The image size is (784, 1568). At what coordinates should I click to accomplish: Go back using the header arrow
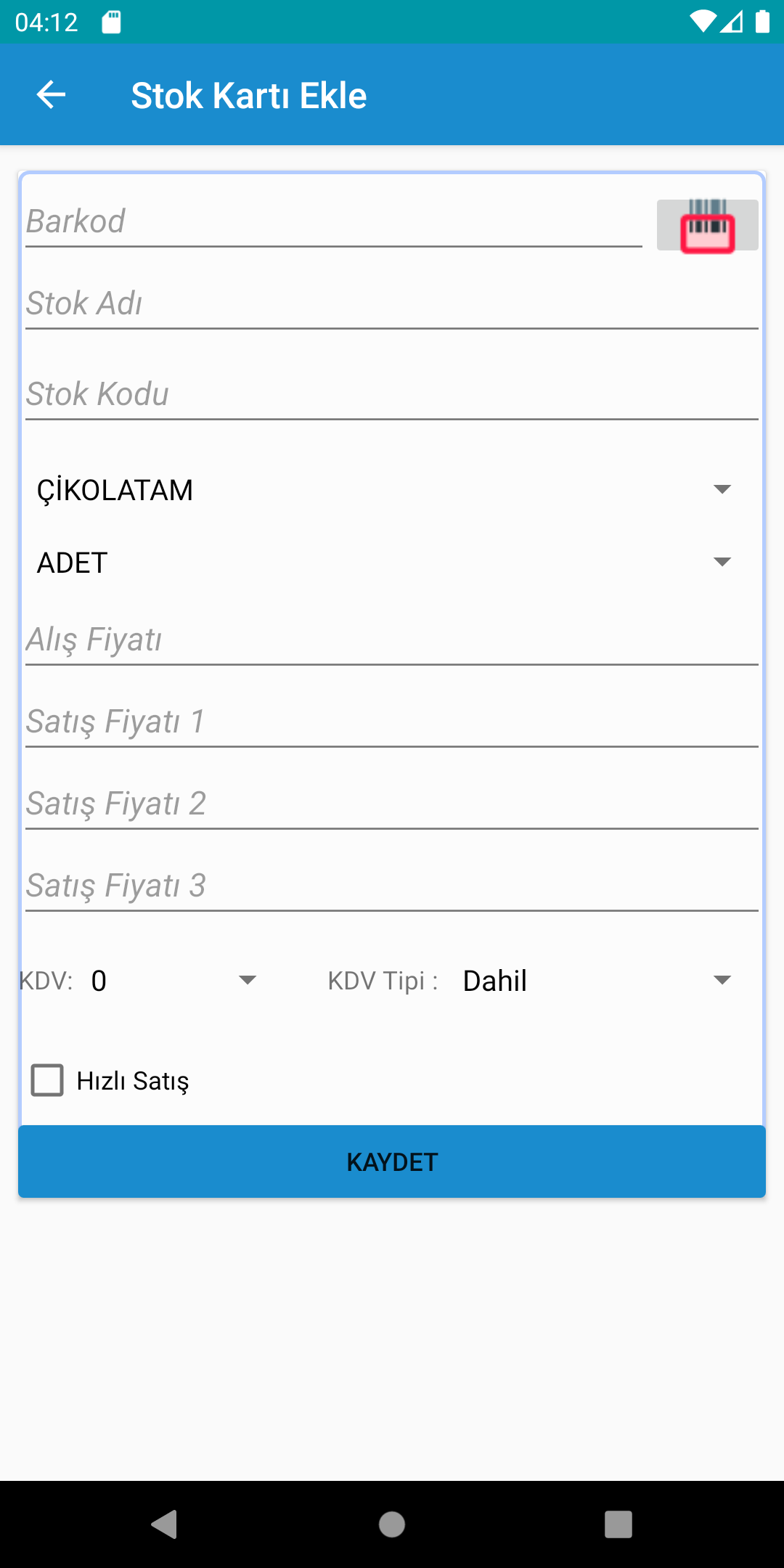click(x=51, y=95)
